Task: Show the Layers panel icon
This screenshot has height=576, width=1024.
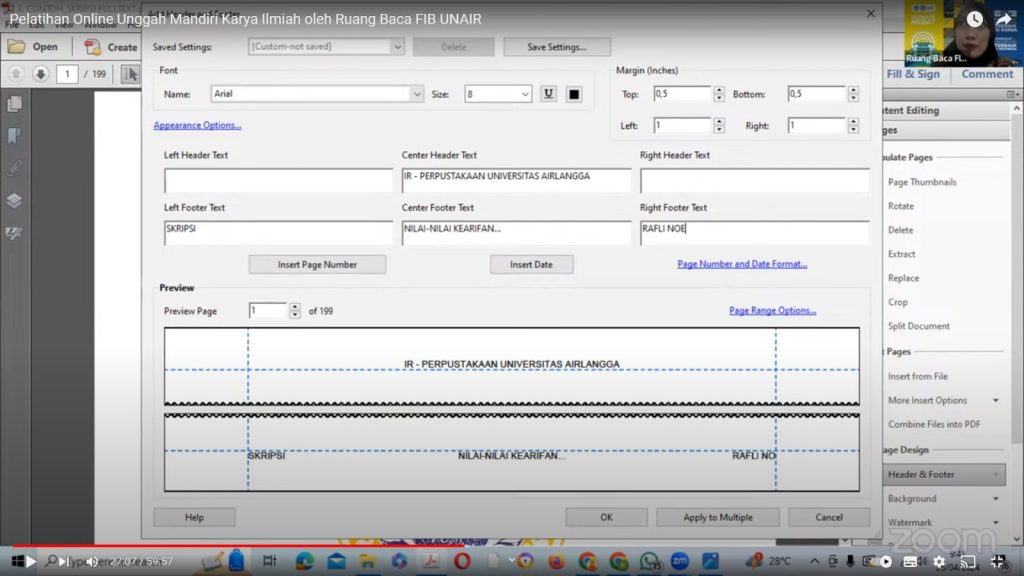Action: (x=14, y=200)
